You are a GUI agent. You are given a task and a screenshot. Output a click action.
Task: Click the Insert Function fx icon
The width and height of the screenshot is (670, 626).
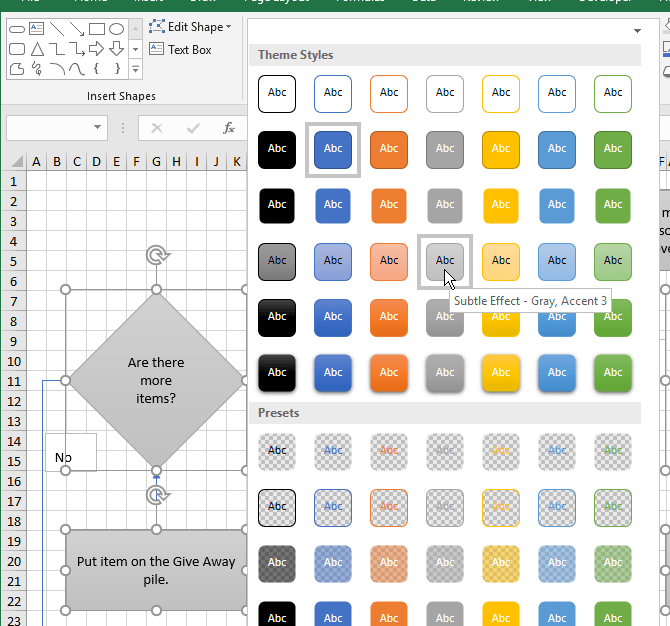(229, 127)
